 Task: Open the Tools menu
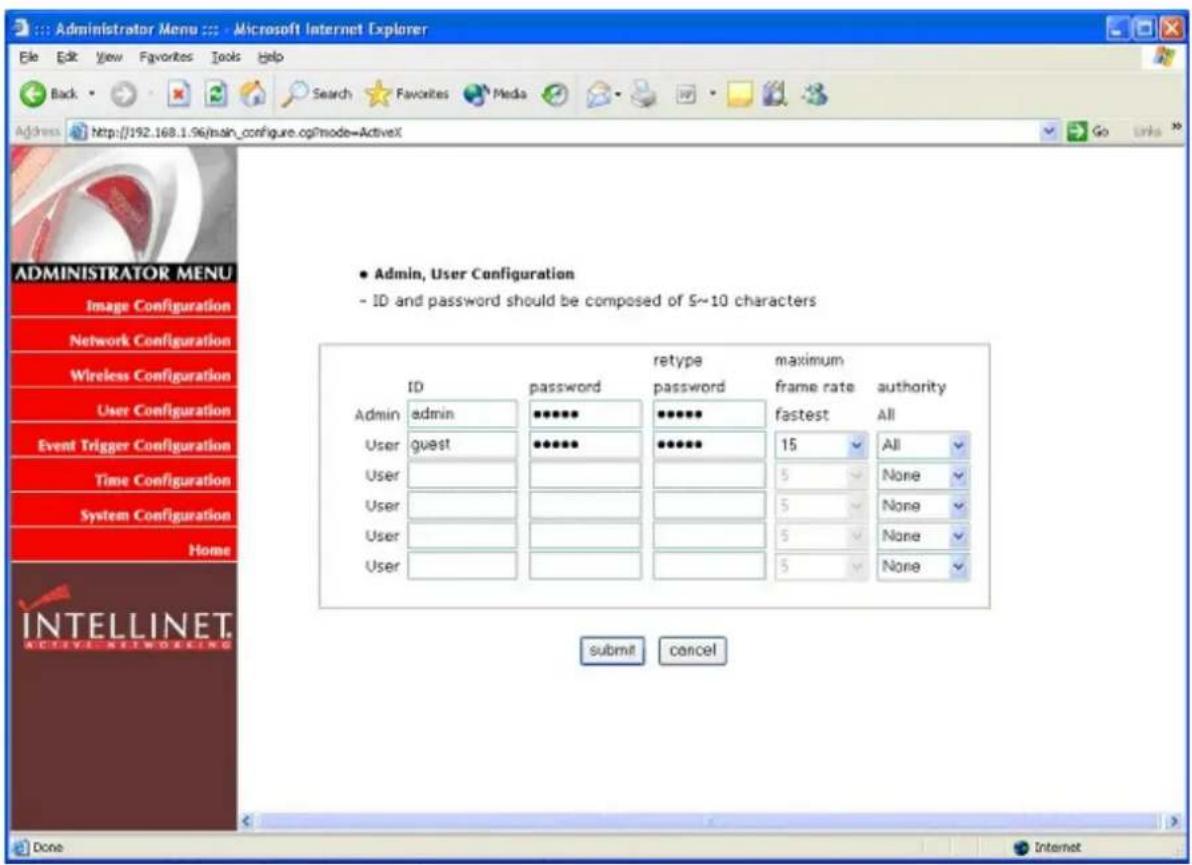click(x=226, y=57)
